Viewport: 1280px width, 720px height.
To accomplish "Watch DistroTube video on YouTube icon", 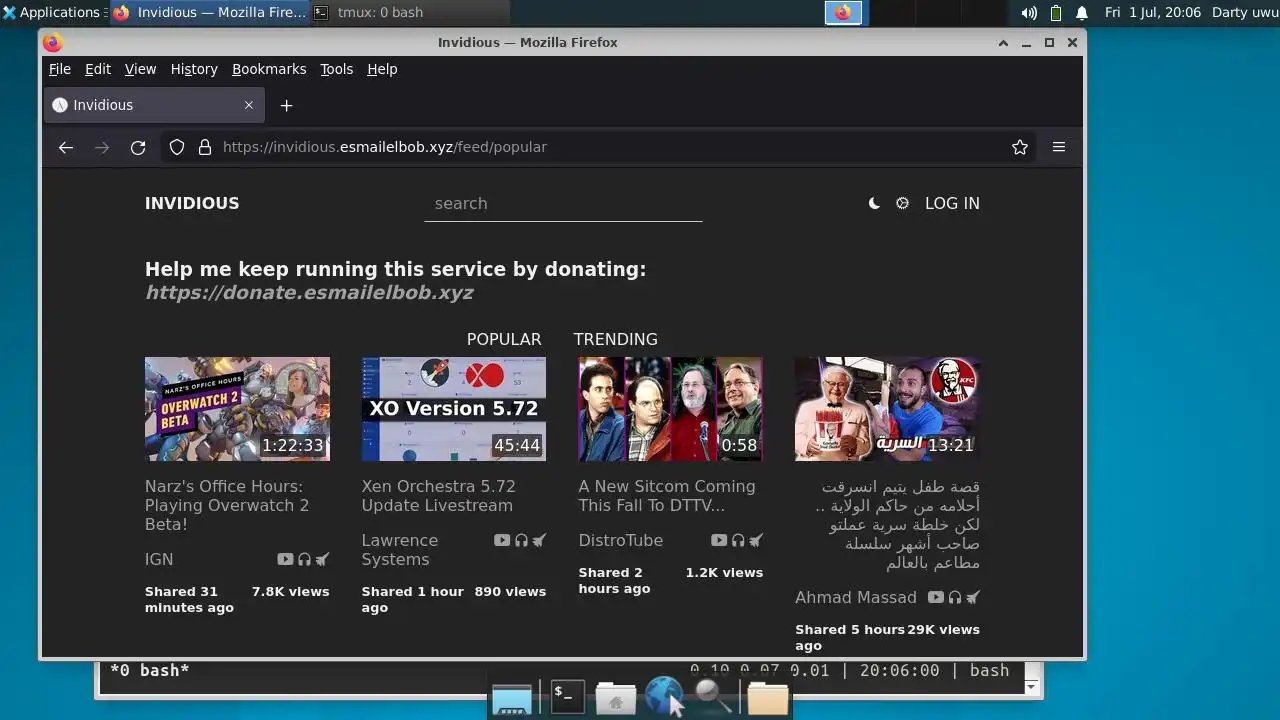I will [x=718, y=540].
